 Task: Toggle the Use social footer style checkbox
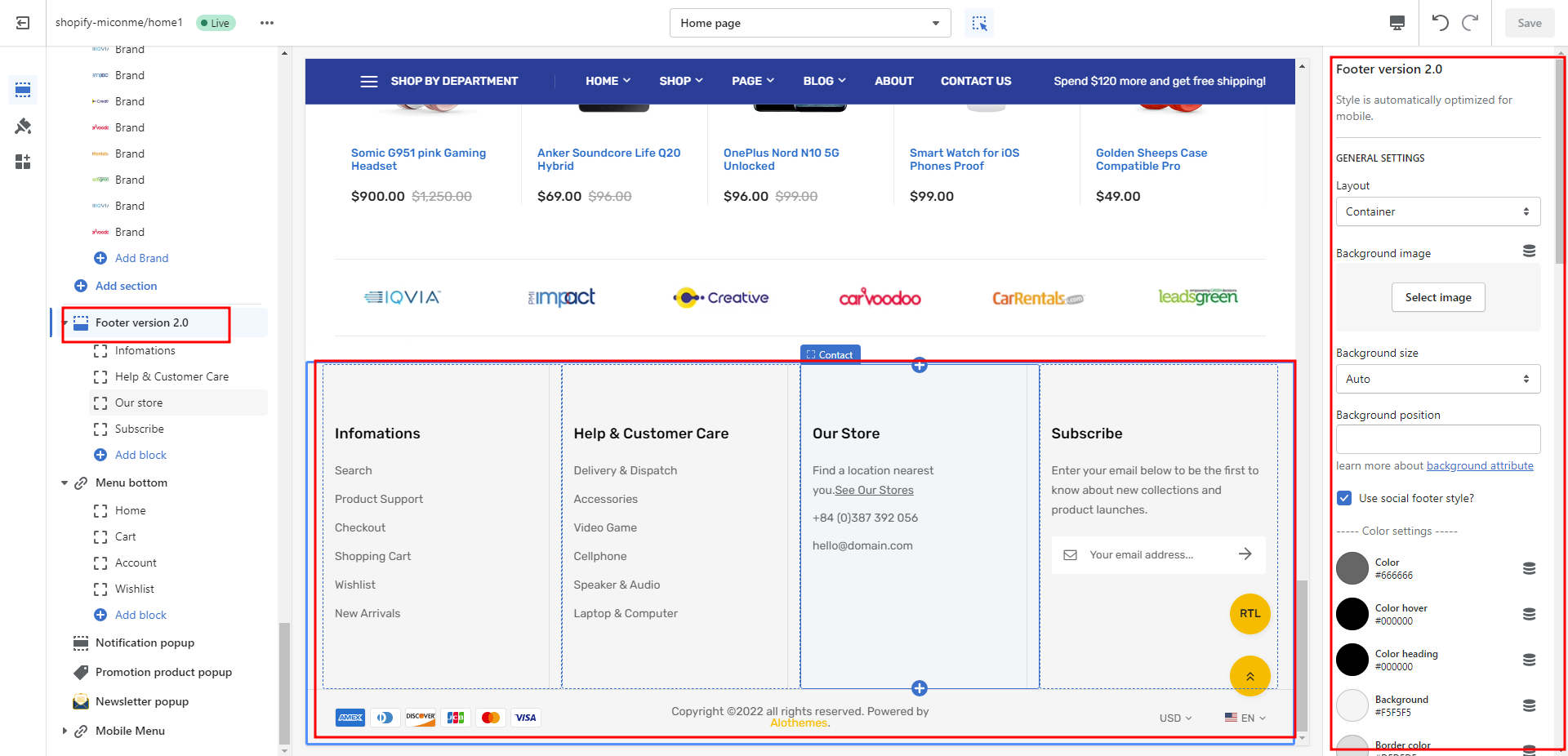(x=1344, y=498)
